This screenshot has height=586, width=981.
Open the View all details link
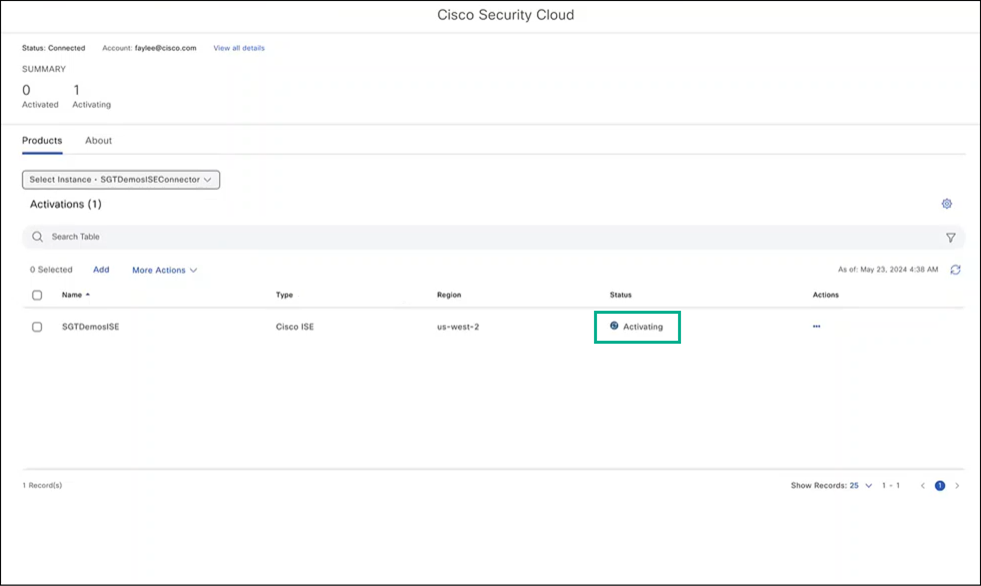pos(239,48)
